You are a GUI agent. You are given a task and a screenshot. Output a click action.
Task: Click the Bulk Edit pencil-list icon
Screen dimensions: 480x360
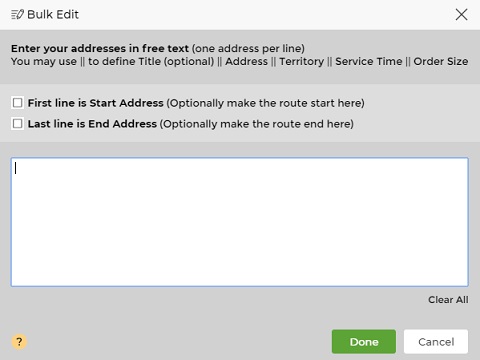pyautogui.click(x=17, y=15)
